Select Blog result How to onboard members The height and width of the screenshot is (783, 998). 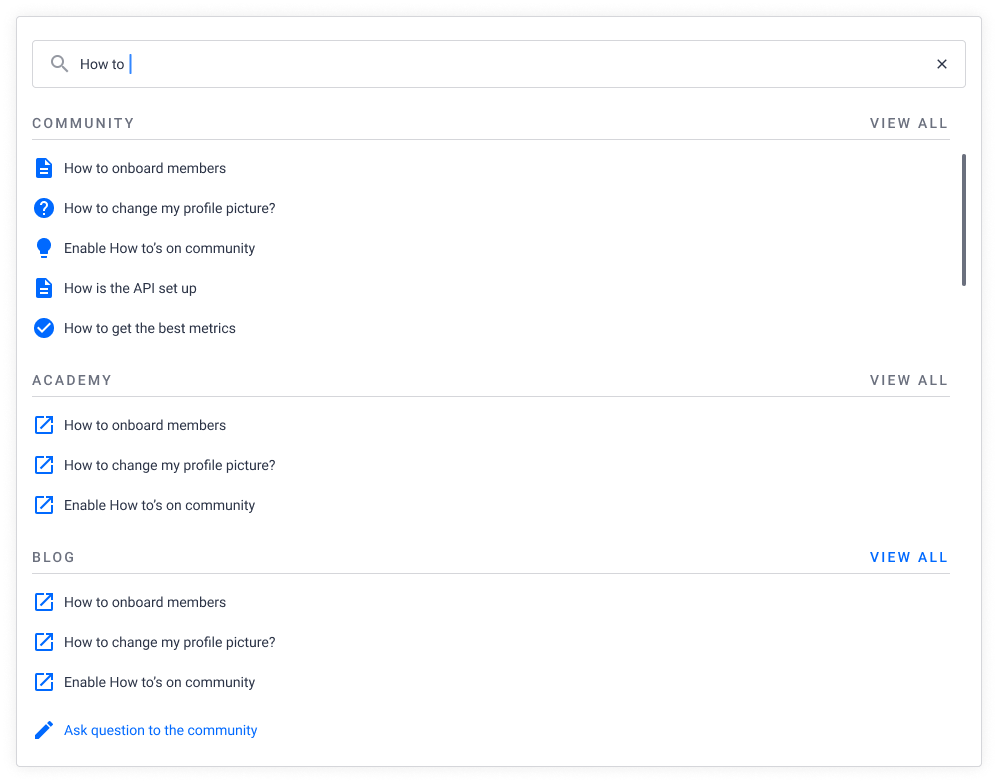coord(144,602)
